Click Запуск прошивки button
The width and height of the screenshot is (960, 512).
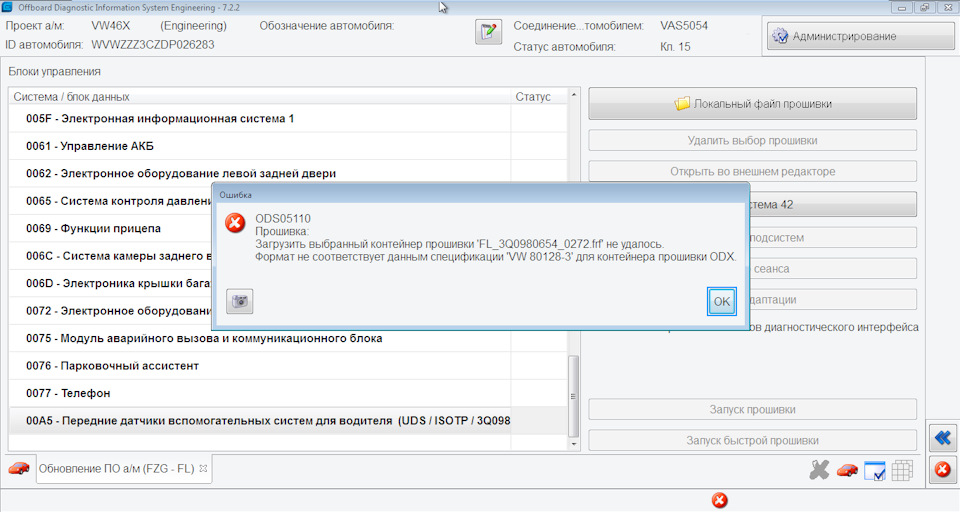752,409
